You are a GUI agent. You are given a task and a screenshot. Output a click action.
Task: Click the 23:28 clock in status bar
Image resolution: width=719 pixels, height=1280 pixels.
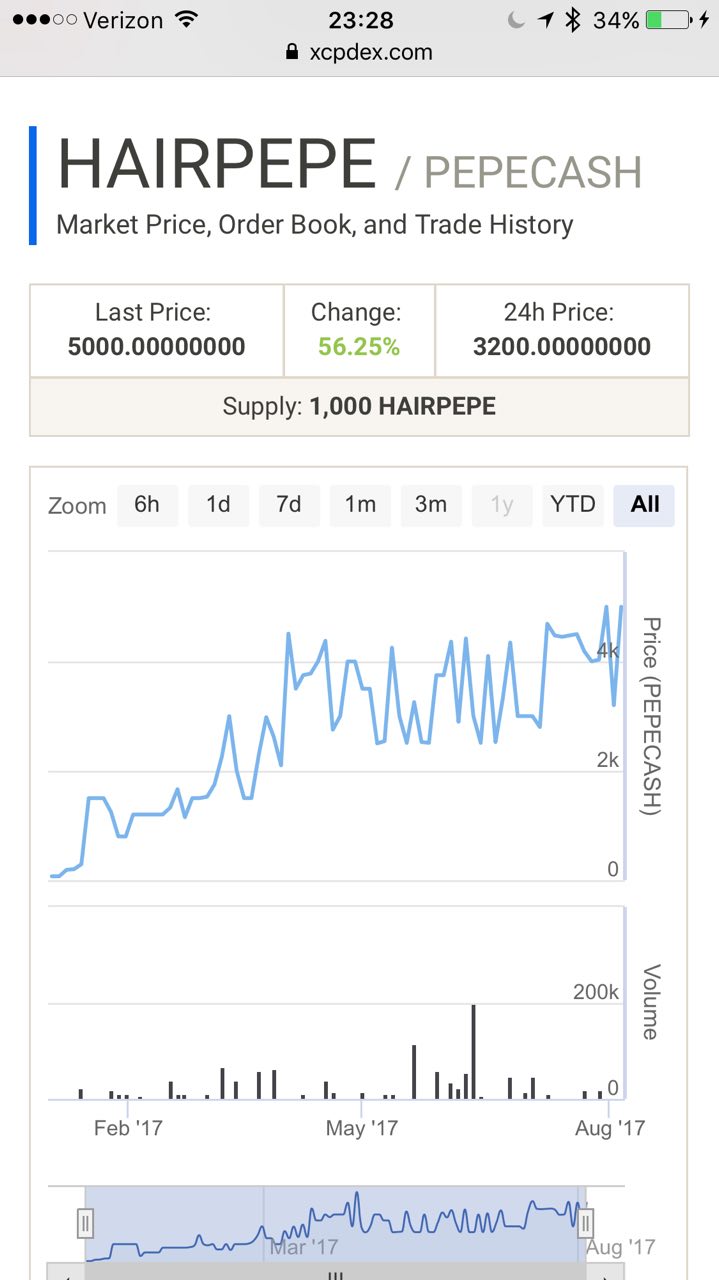pos(361,20)
